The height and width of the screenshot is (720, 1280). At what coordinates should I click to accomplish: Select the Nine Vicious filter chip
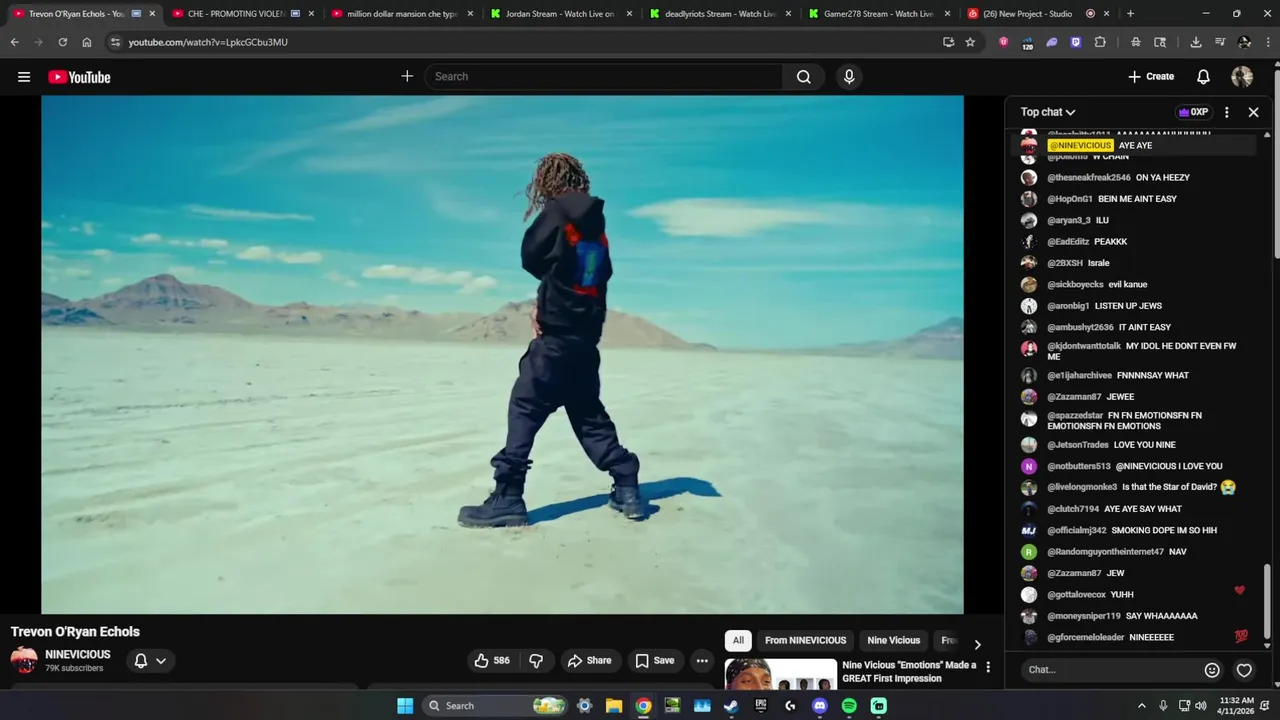[893, 640]
